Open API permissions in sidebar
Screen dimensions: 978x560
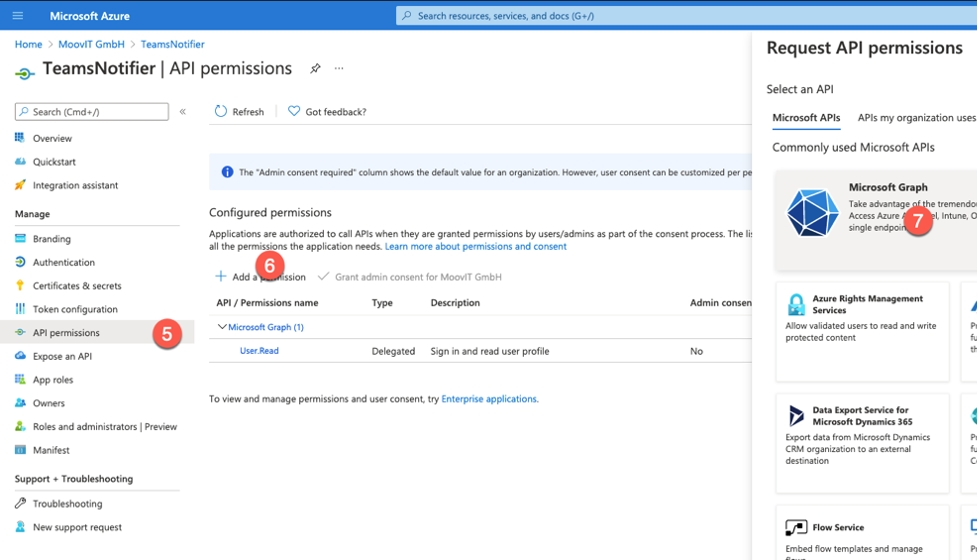(x=66, y=333)
